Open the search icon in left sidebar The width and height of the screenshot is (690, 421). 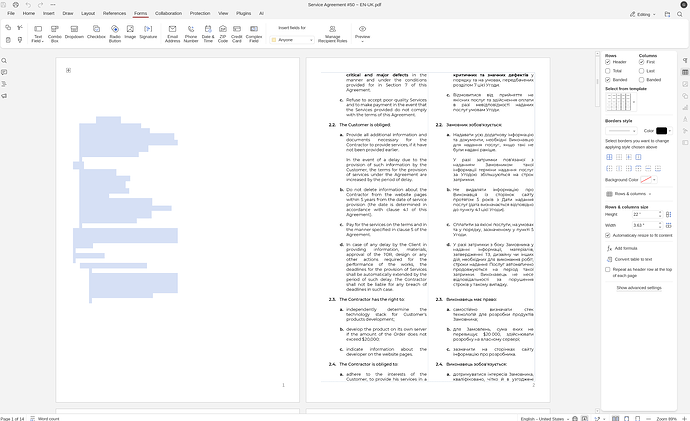pos(6,60)
